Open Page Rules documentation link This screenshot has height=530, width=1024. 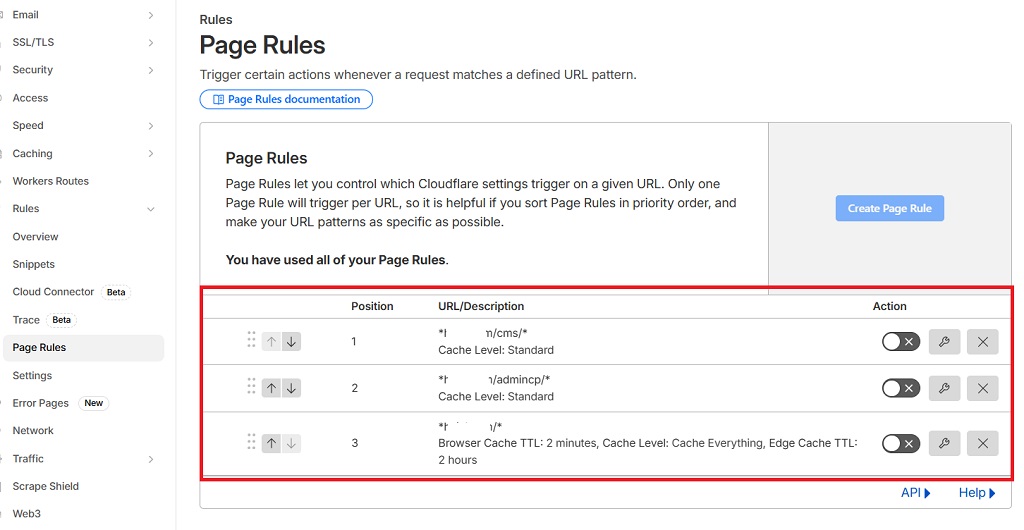286,99
